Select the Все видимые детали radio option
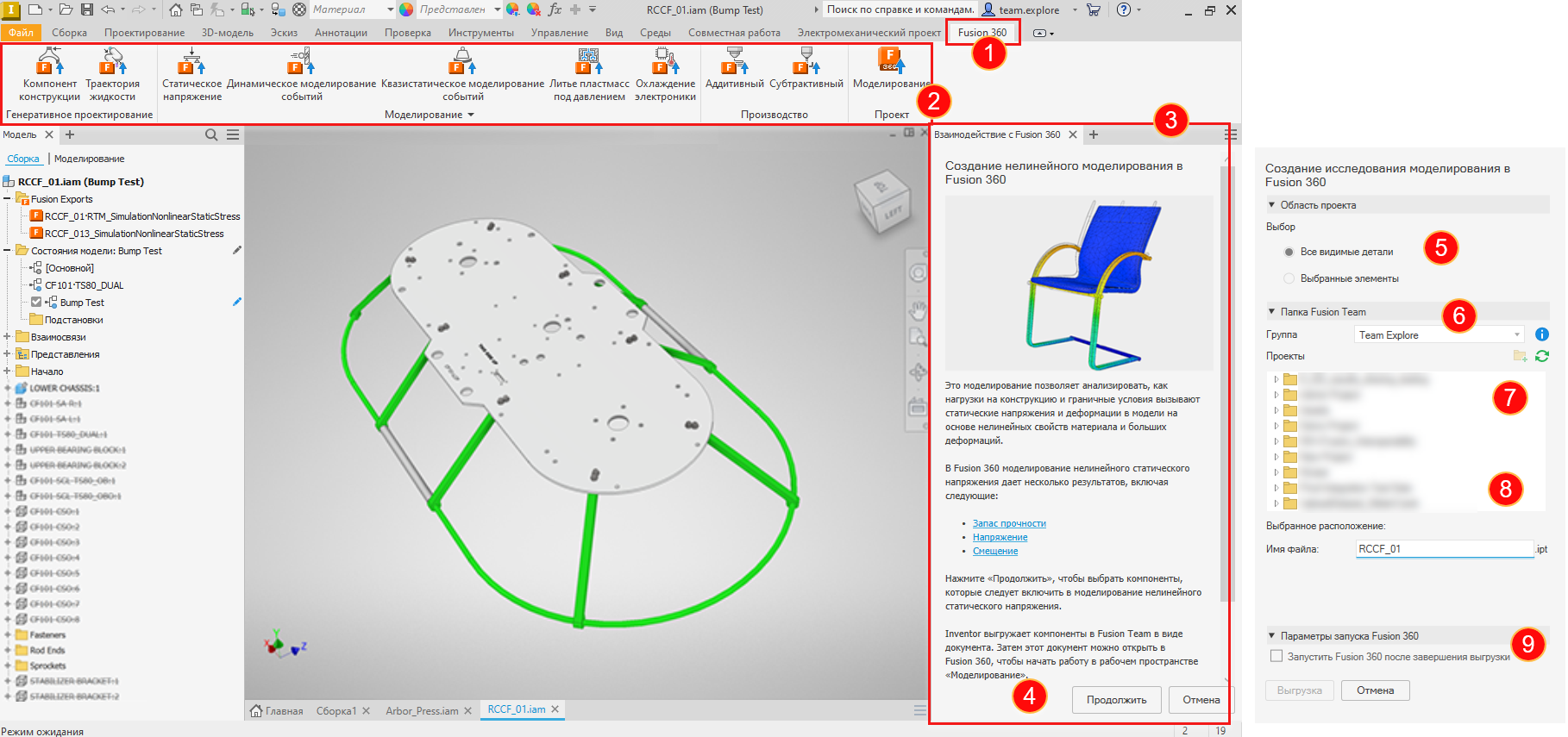 (x=1289, y=252)
